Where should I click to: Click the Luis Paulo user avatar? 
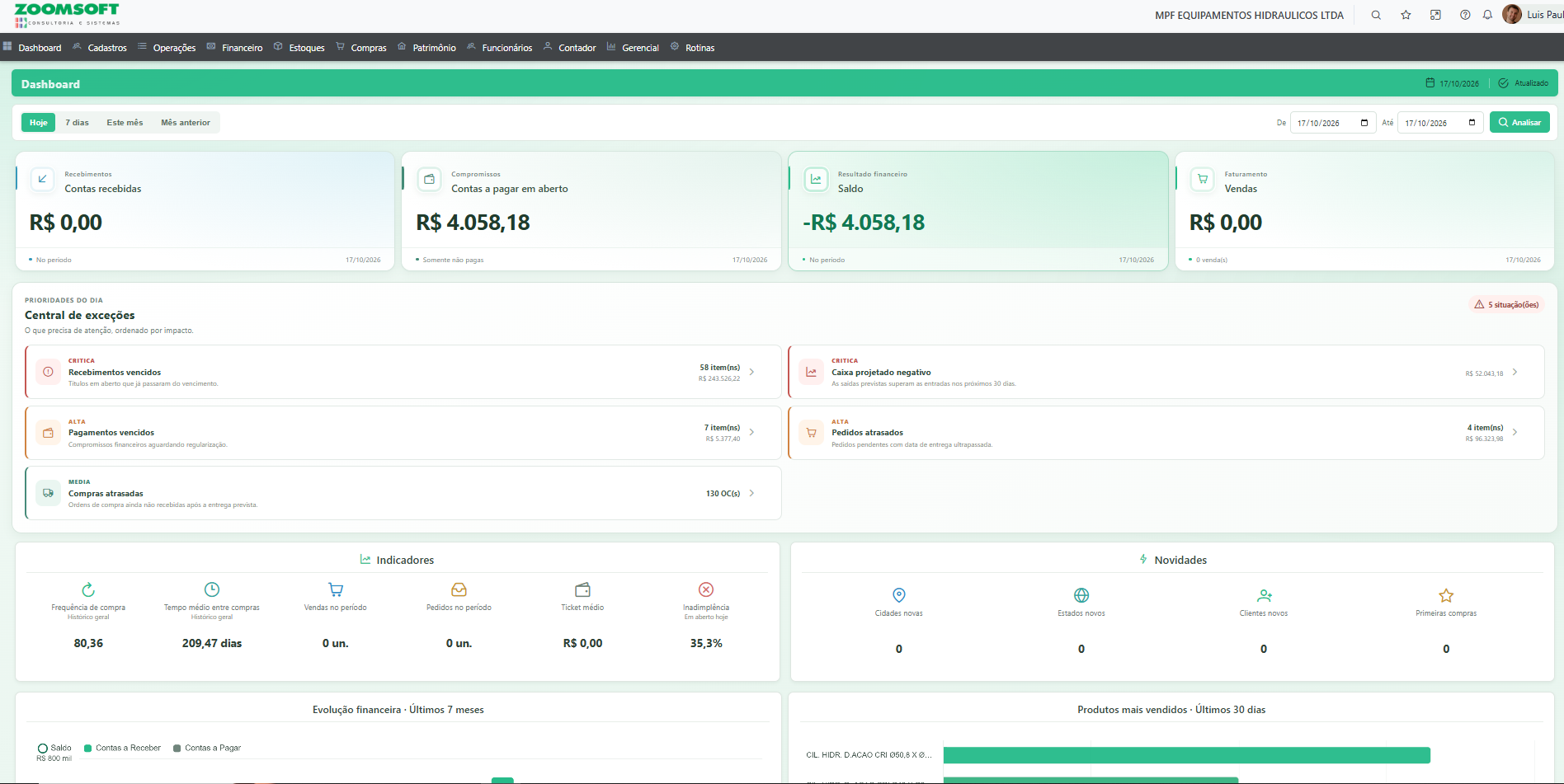click(1512, 14)
